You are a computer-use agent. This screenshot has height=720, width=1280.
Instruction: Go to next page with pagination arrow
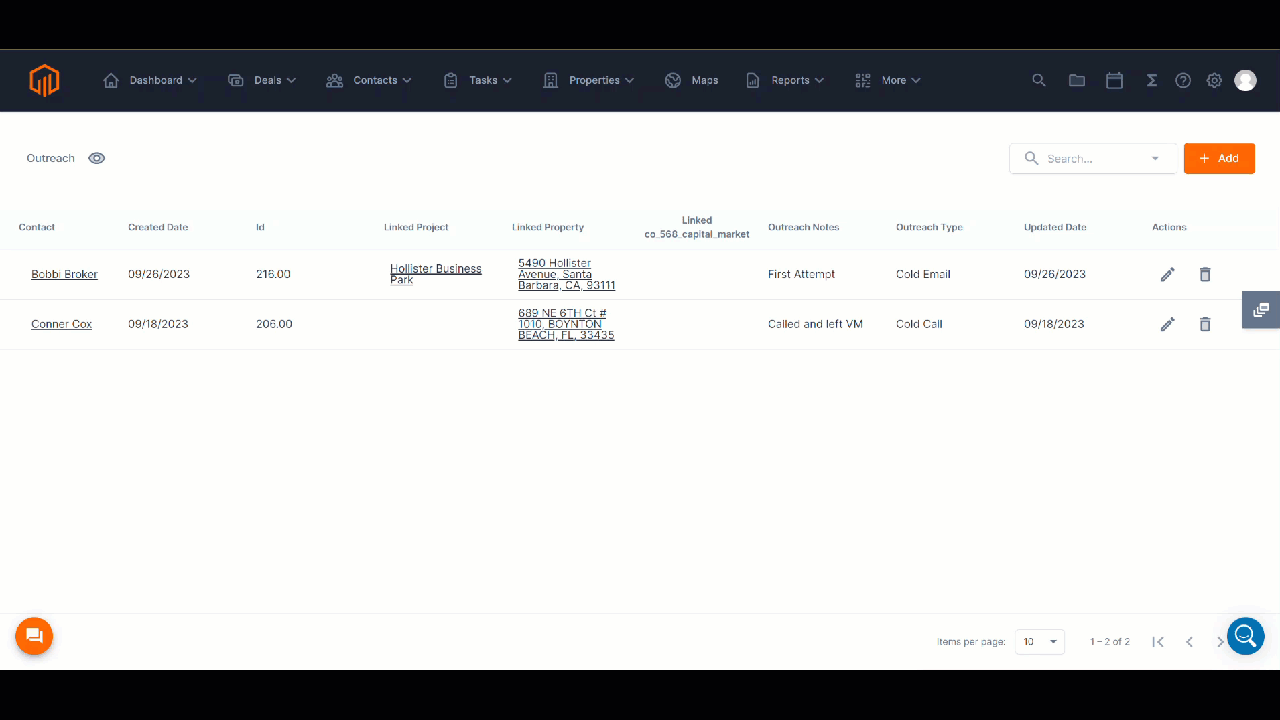click(x=1220, y=641)
